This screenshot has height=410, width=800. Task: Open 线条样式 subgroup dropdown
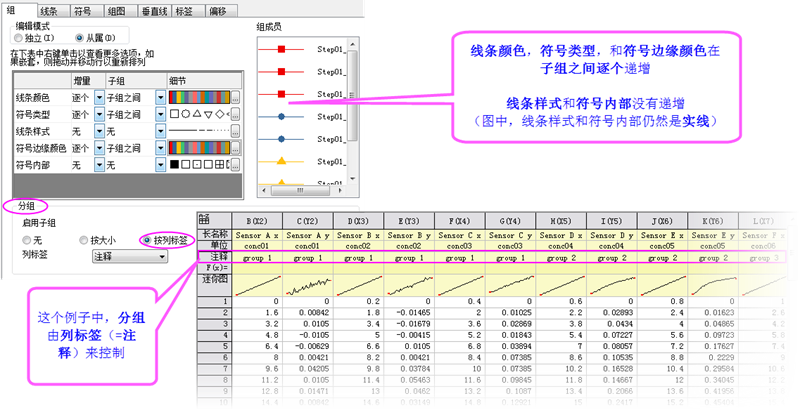[x=160, y=131]
